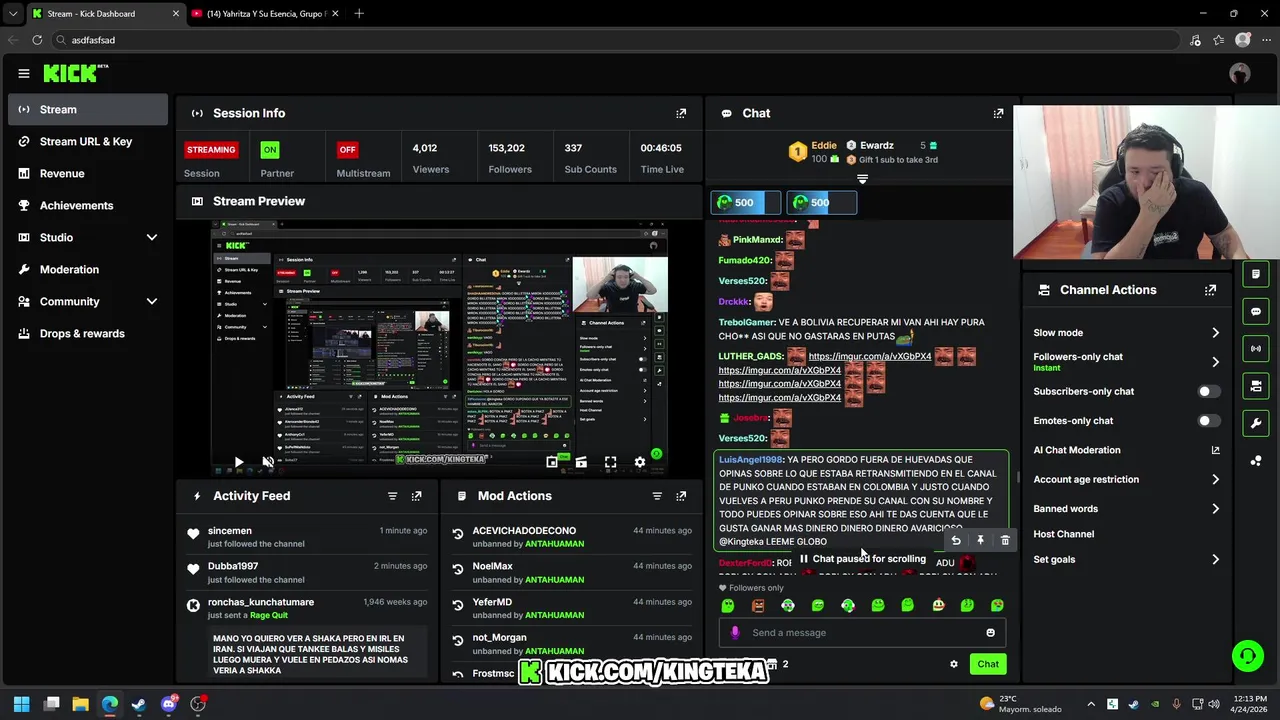This screenshot has height=720, width=1280.
Task: Toggle Emotes-only chat switch
Action: click(1209, 421)
